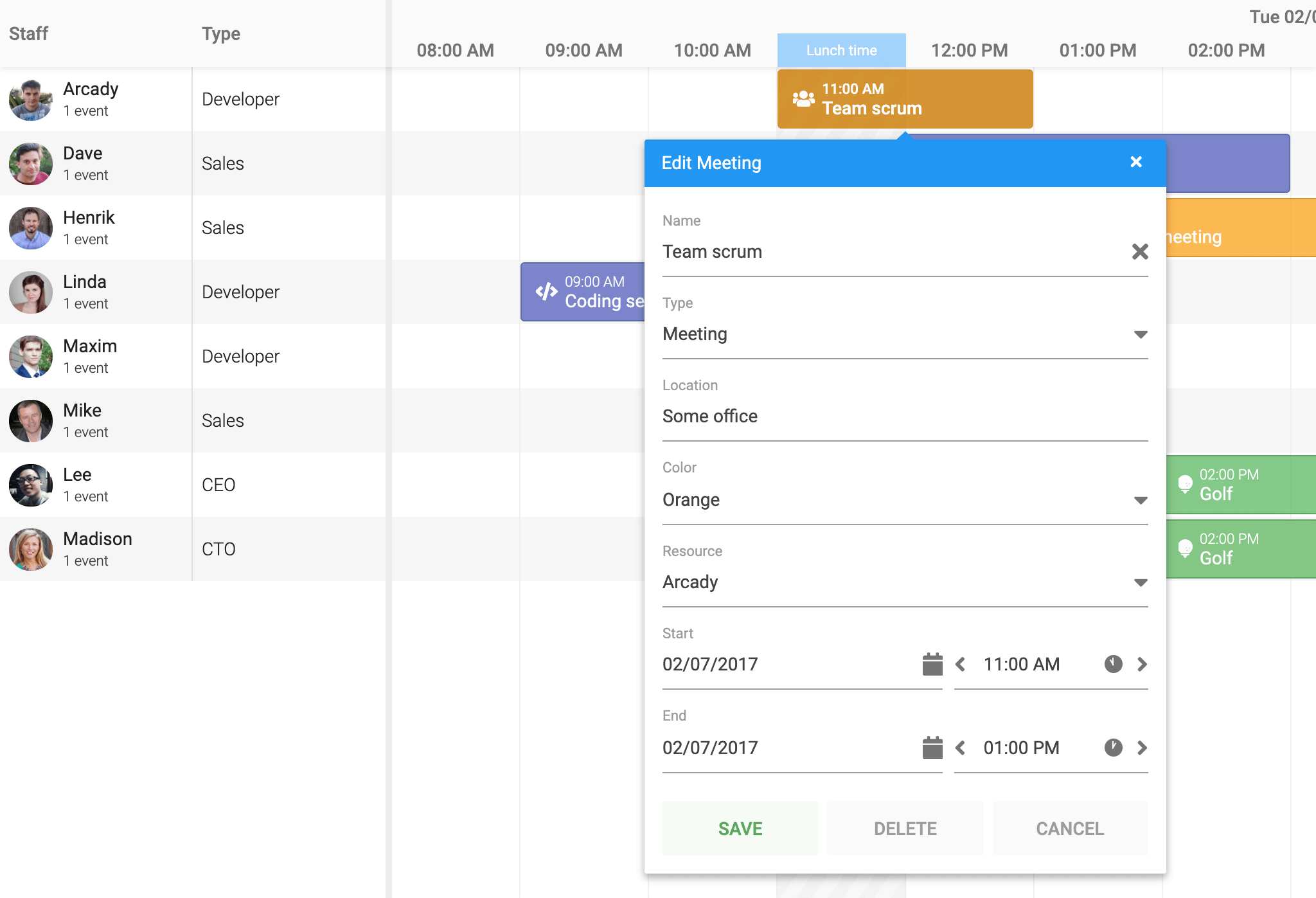Open the start date calendar picker

pos(931,664)
